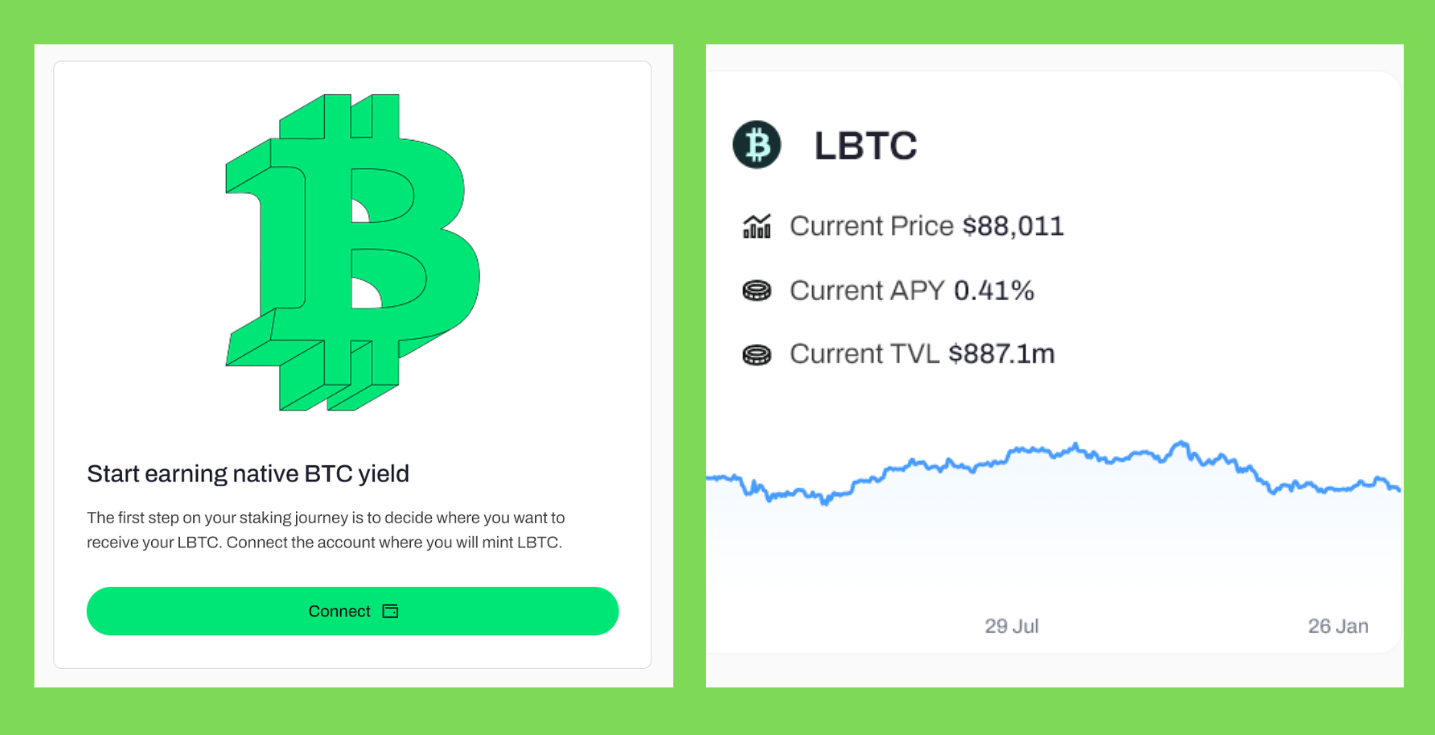Select the Current Price $88,011 value

(927, 226)
